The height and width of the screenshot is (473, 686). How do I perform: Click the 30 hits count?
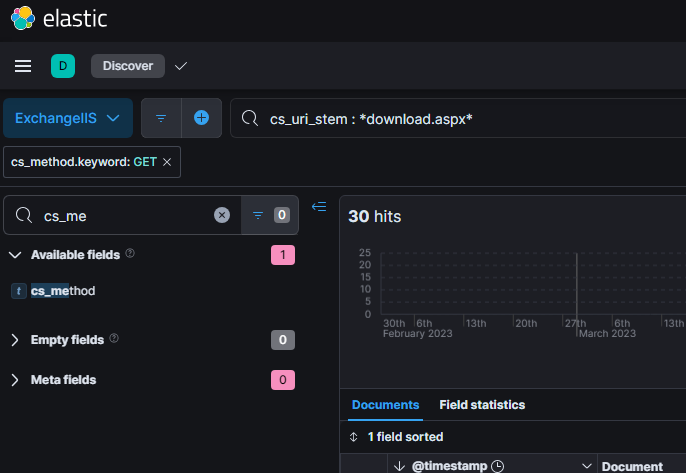coord(375,217)
